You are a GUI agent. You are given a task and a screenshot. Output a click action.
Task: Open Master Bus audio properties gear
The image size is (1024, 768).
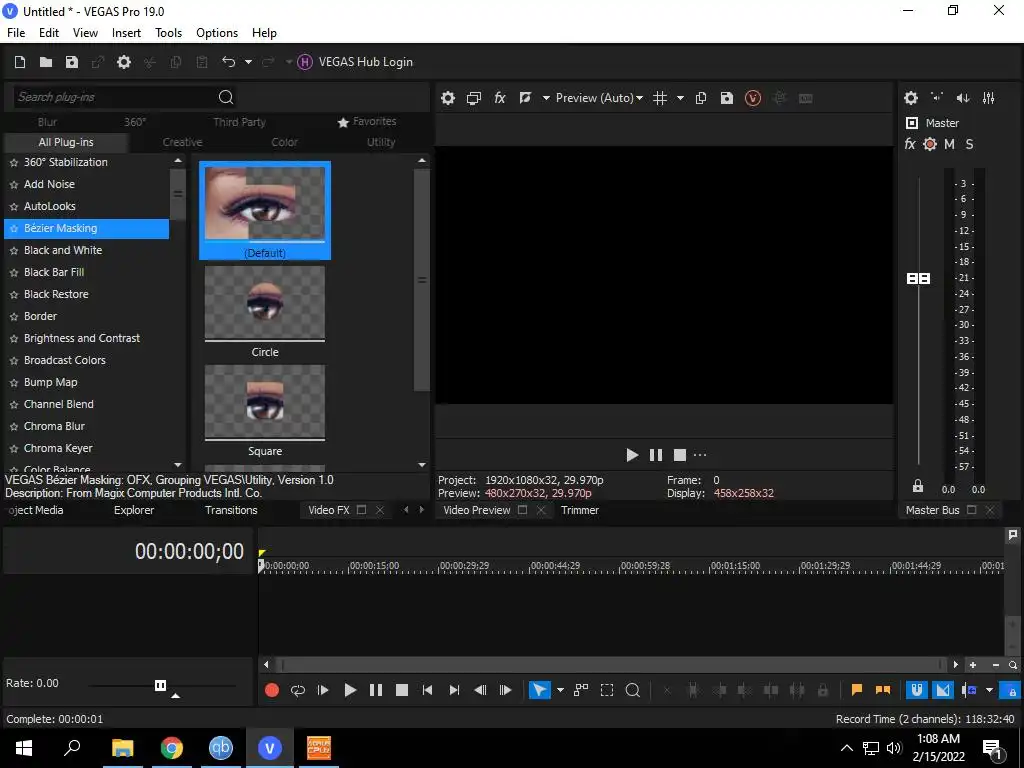tap(911, 98)
